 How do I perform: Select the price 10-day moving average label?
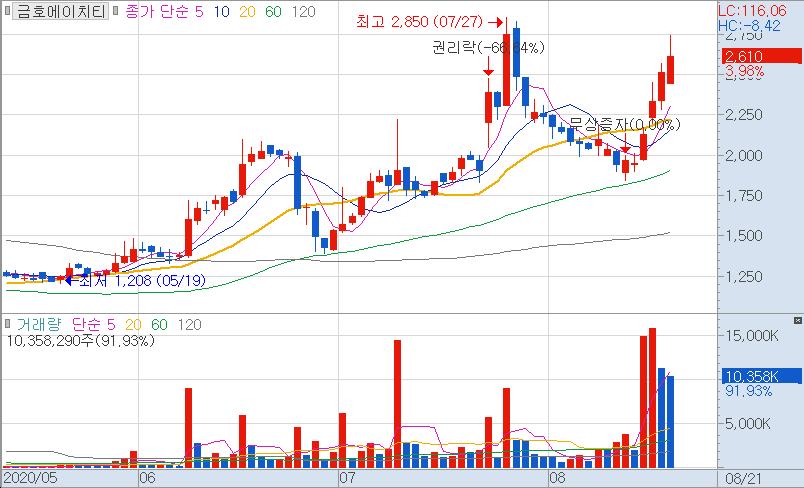(x=222, y=12)
